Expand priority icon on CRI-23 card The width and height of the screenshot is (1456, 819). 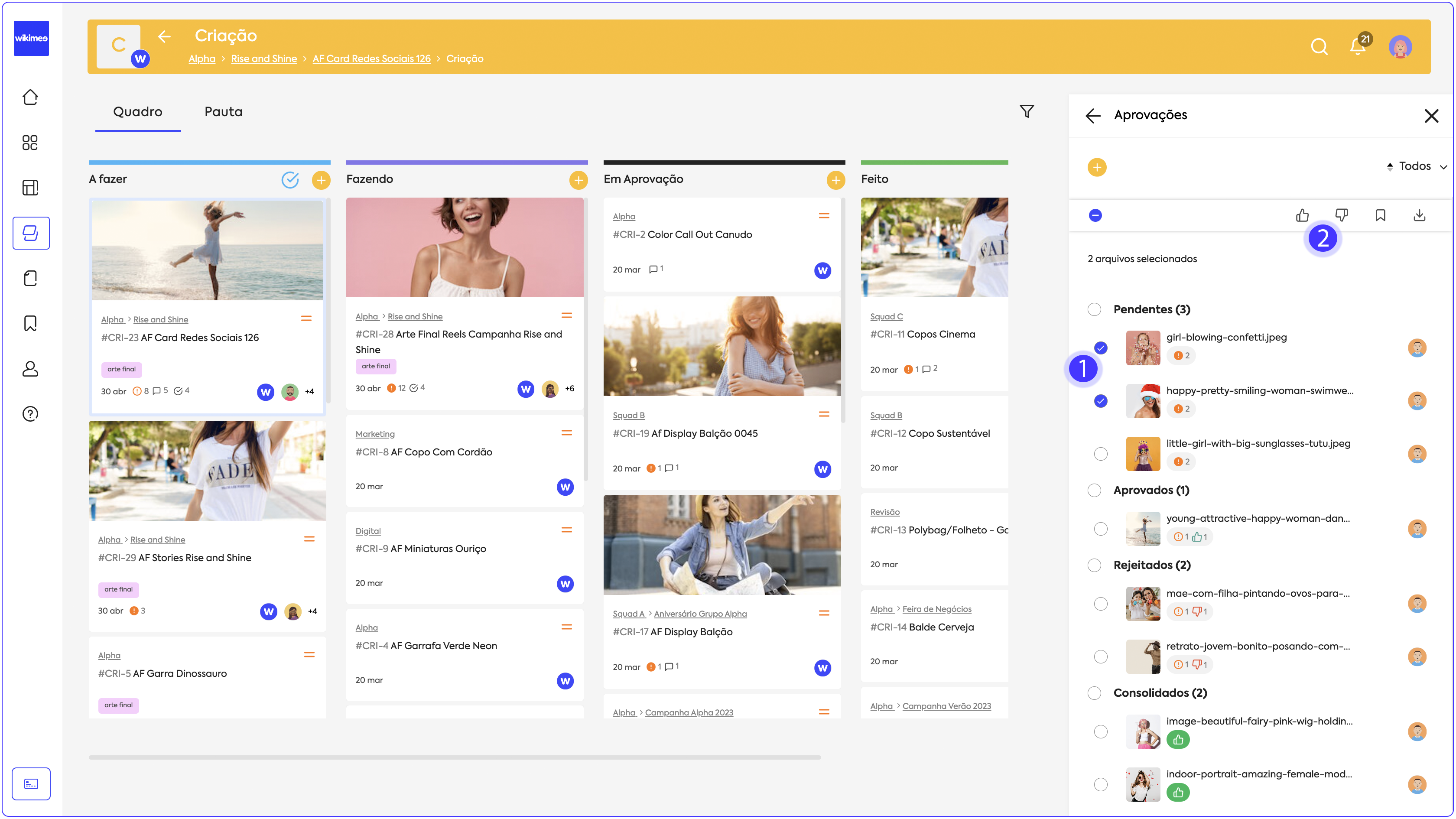pyautogui.click(x=306, y=319)
